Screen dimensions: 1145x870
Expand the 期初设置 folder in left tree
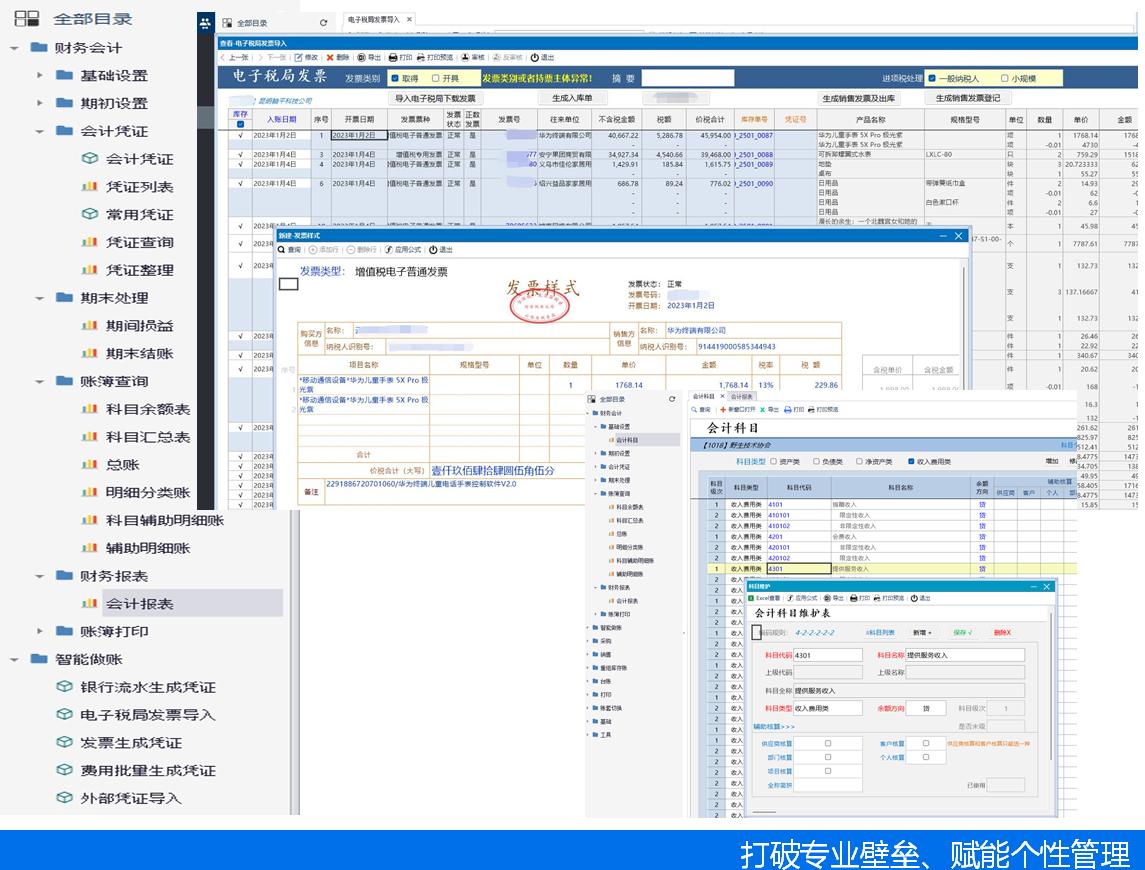coord(39,103)
